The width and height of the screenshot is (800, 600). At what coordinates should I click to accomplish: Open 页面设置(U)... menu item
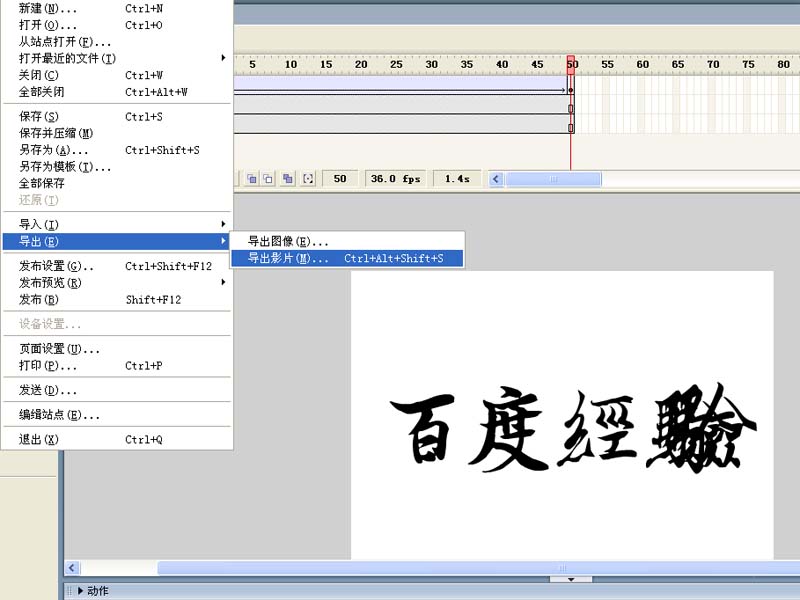tap(117, 349)
